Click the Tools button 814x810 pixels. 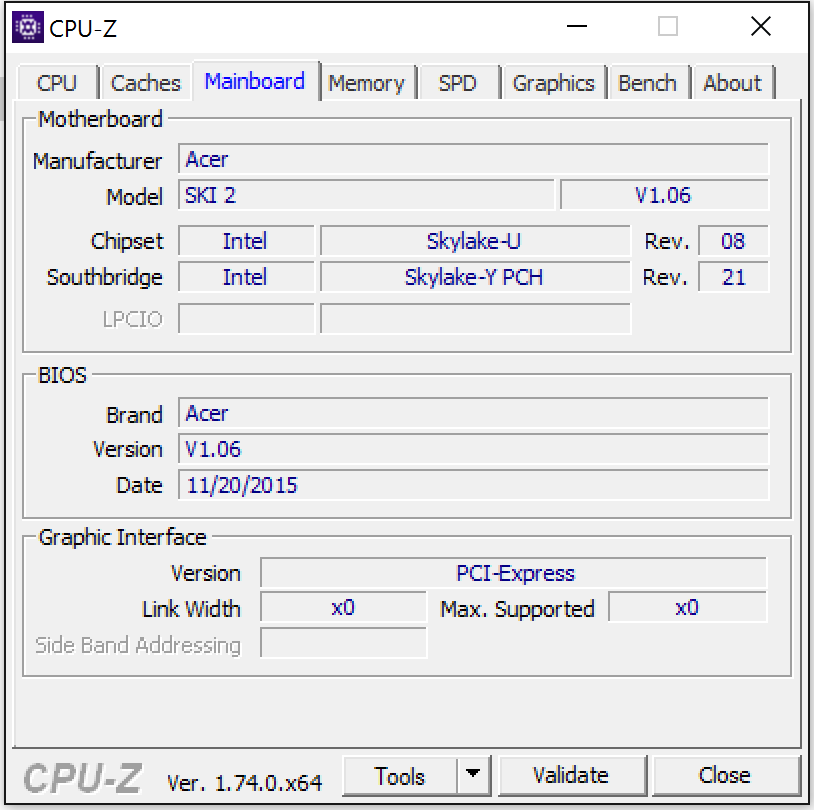[x=400, y=776]
